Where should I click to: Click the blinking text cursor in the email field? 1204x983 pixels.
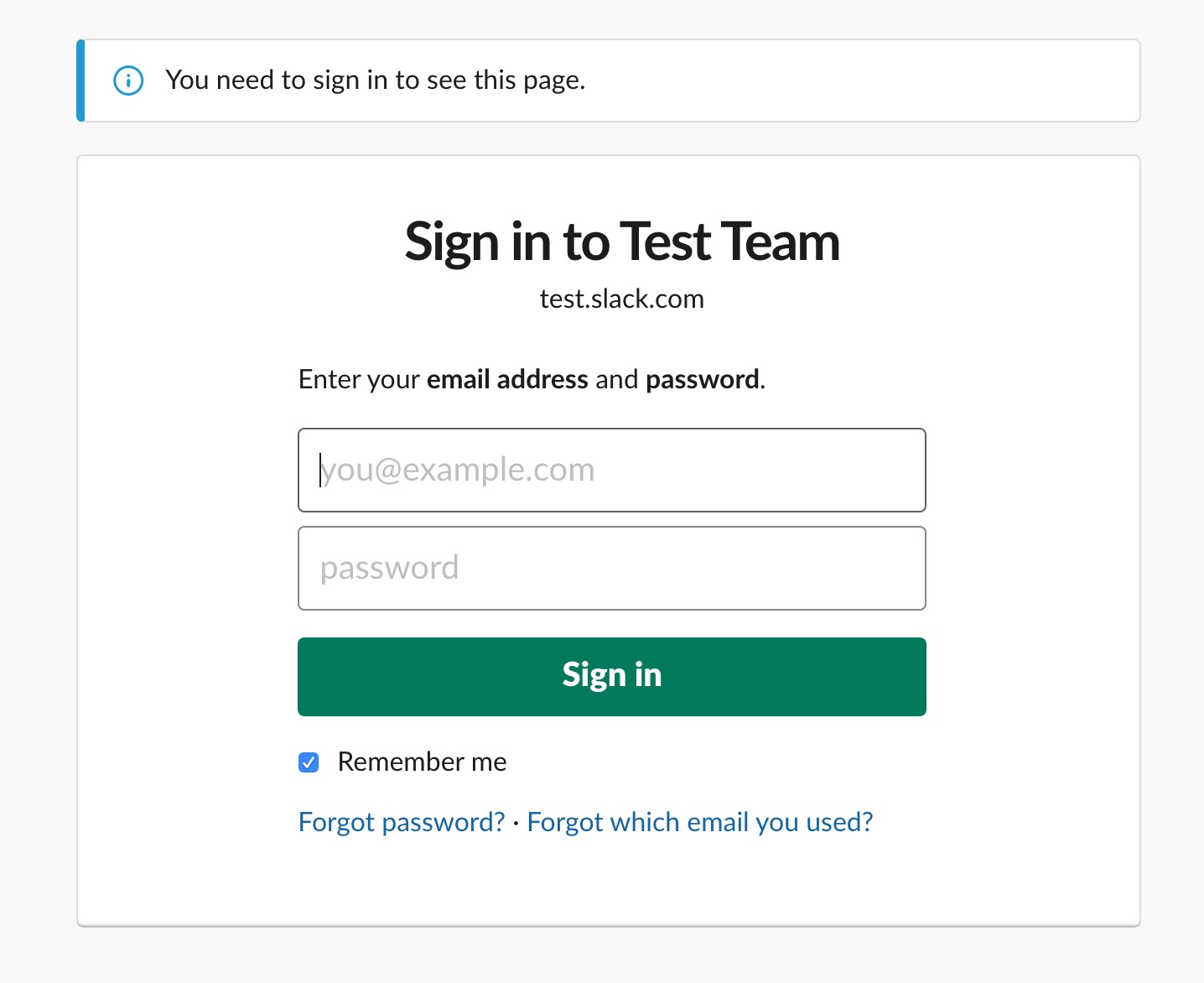coord(320,470)
